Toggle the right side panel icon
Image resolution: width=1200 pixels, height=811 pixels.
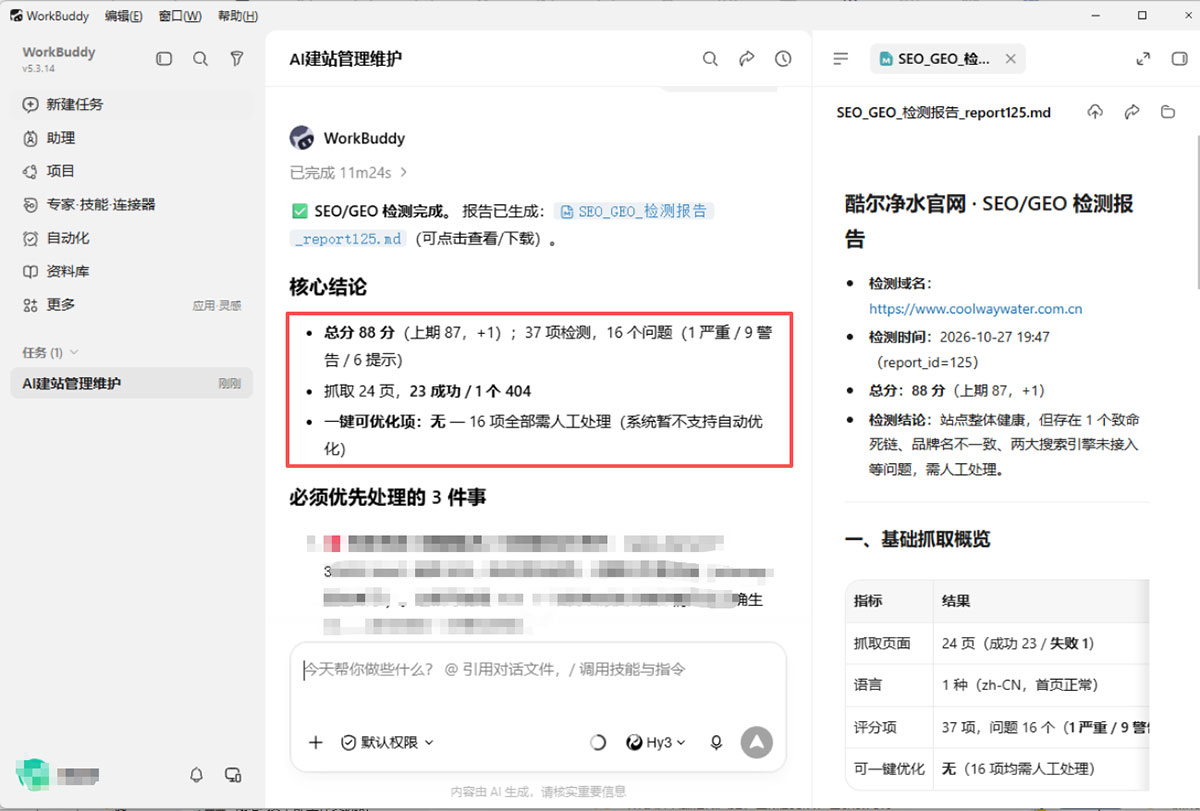[1179, 59]
